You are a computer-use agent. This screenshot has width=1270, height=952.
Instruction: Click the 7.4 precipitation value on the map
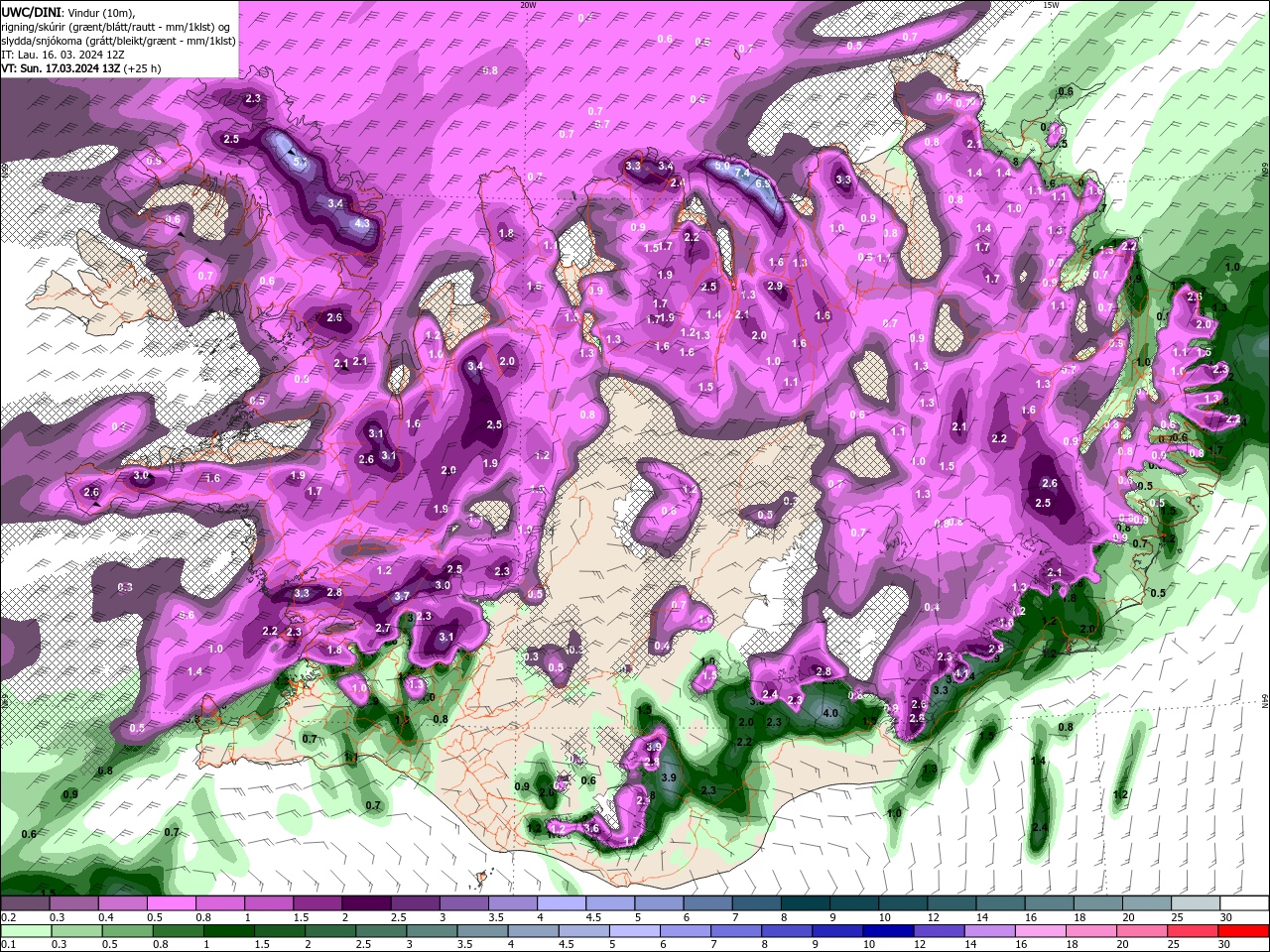point(741,173)
